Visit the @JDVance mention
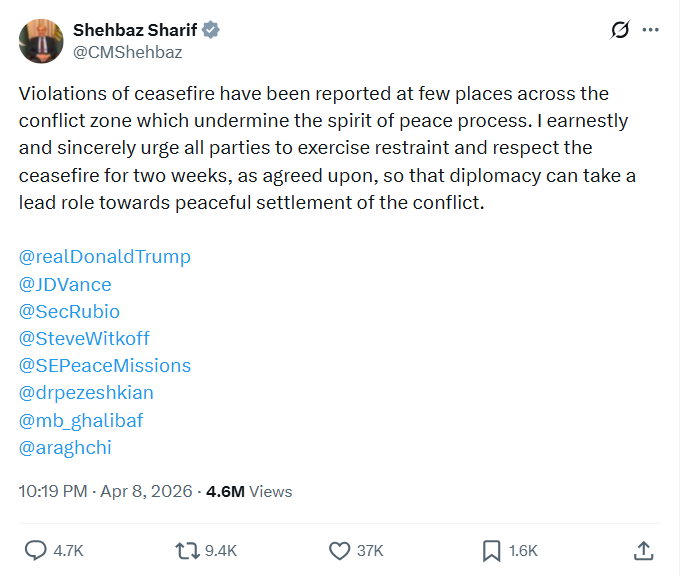The image size is (686, 576). [x=65, y=284]
